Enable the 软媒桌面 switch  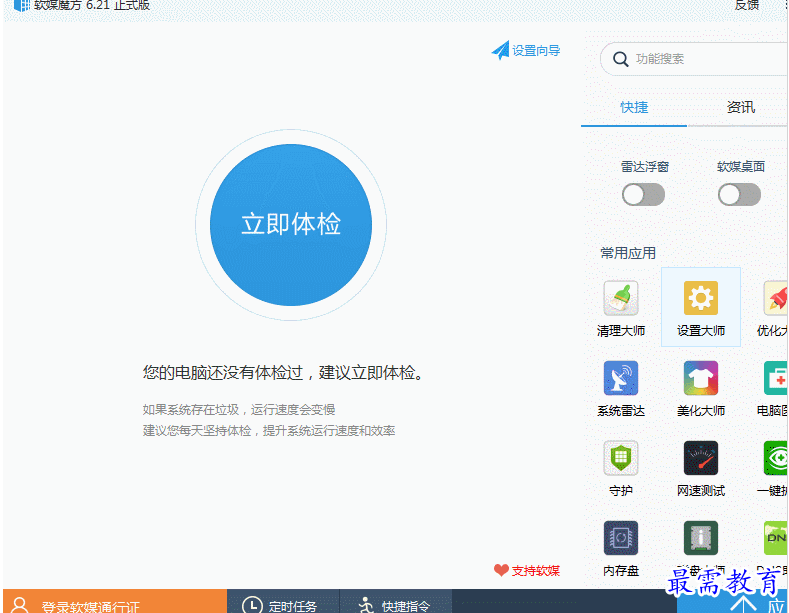pos(739,195)
